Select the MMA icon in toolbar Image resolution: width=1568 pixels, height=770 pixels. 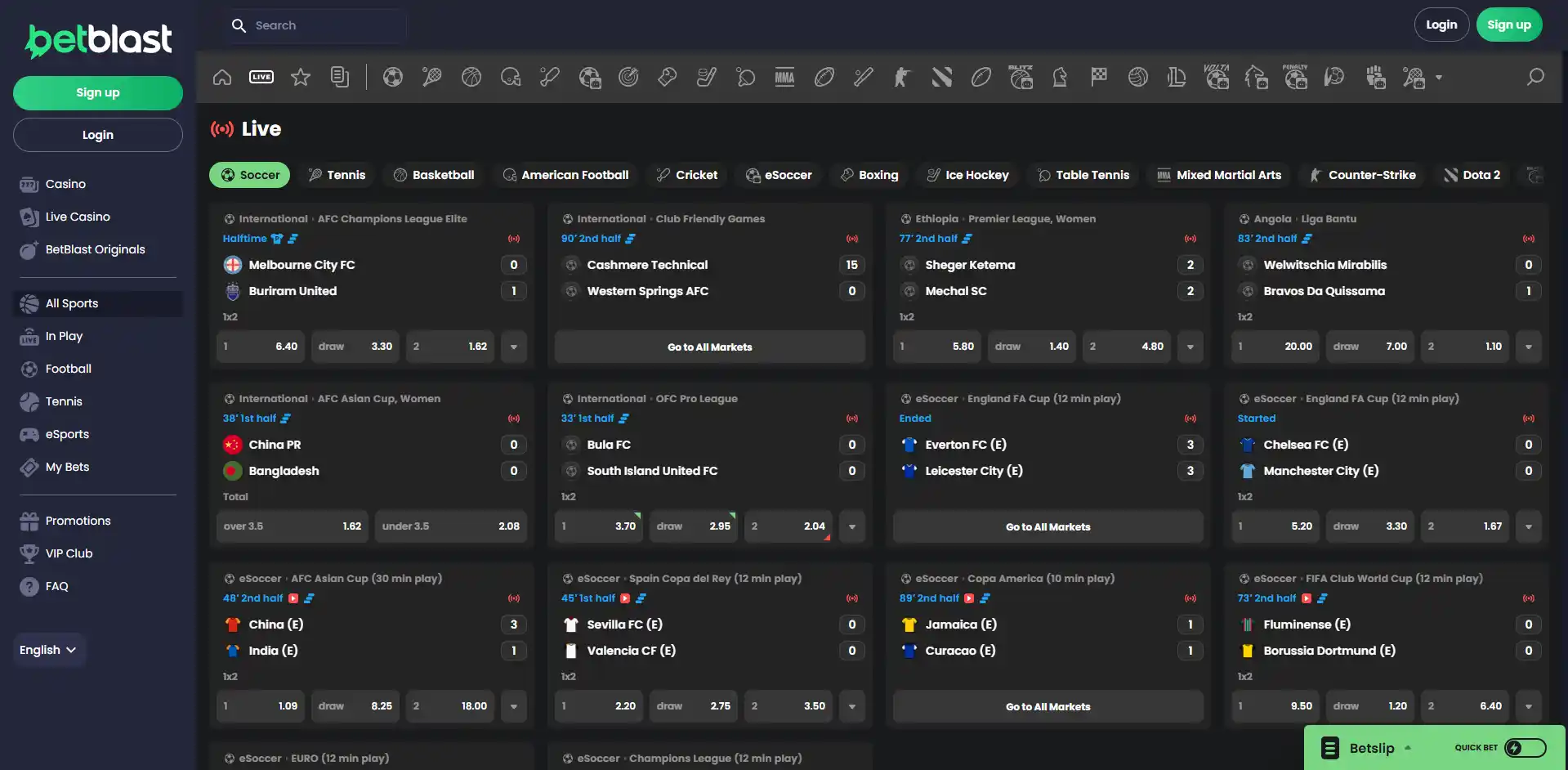(785, 77)
